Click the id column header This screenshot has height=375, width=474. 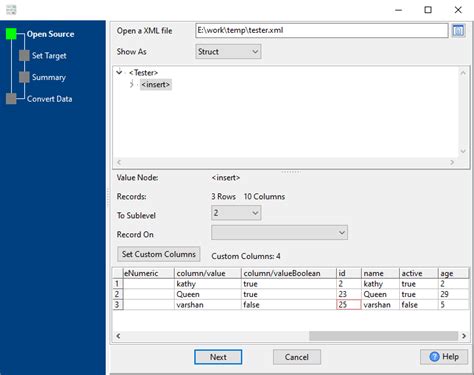(349, 273)
